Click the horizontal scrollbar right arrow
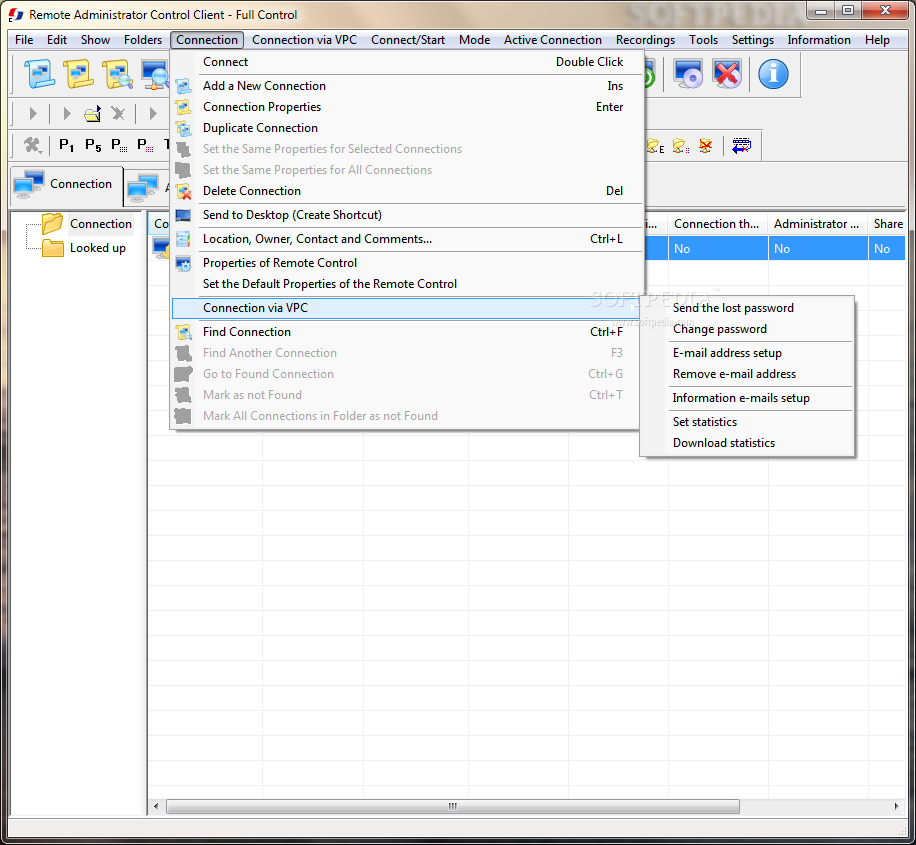This screenshot has height=845, width=916. 896,806
